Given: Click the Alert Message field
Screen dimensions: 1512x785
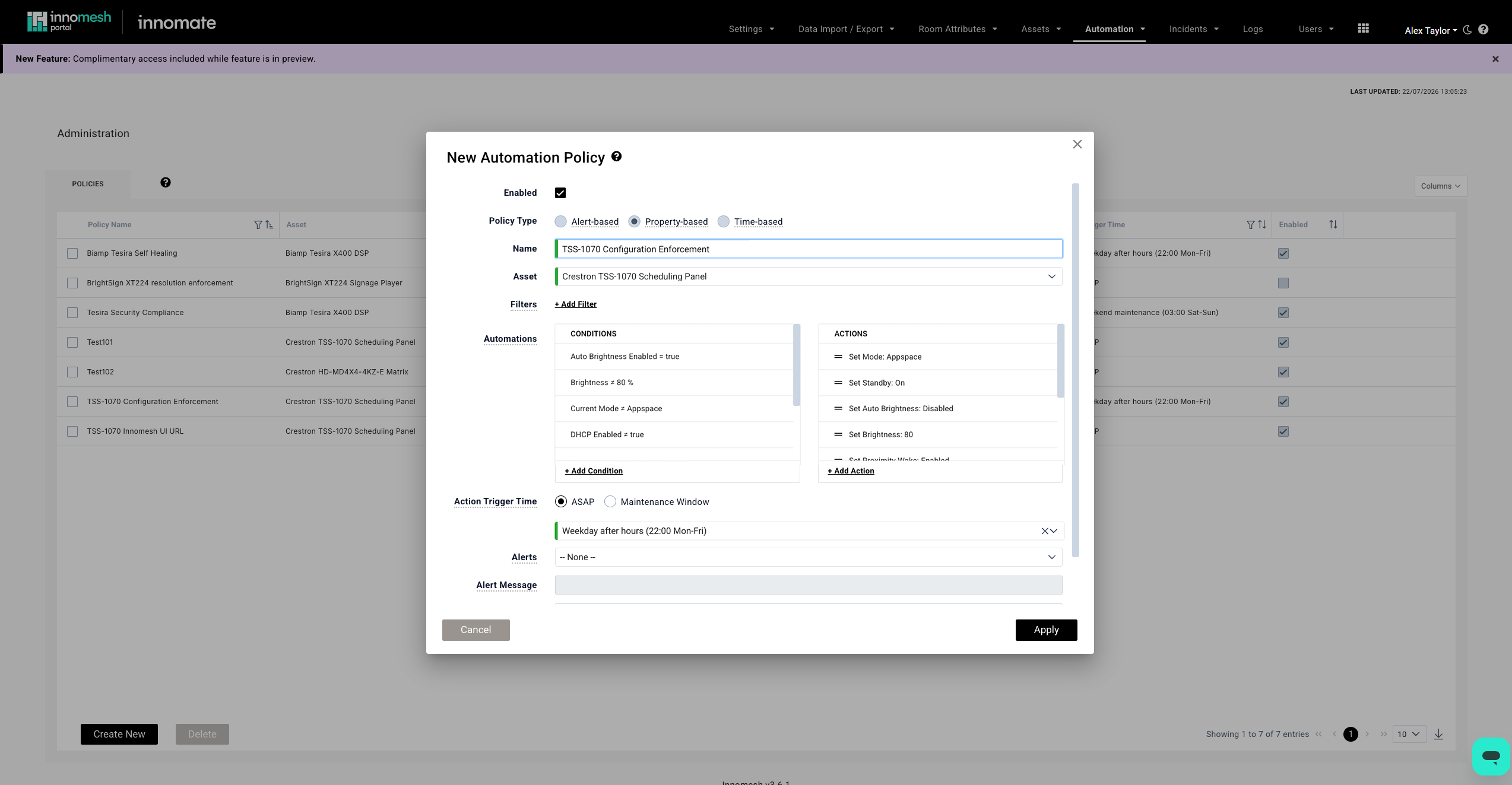Looking at the screenshot, I should coord(809,585).
